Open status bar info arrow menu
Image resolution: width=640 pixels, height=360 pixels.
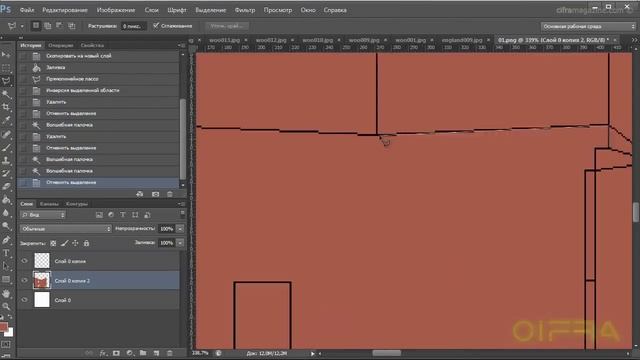(313, 353)
